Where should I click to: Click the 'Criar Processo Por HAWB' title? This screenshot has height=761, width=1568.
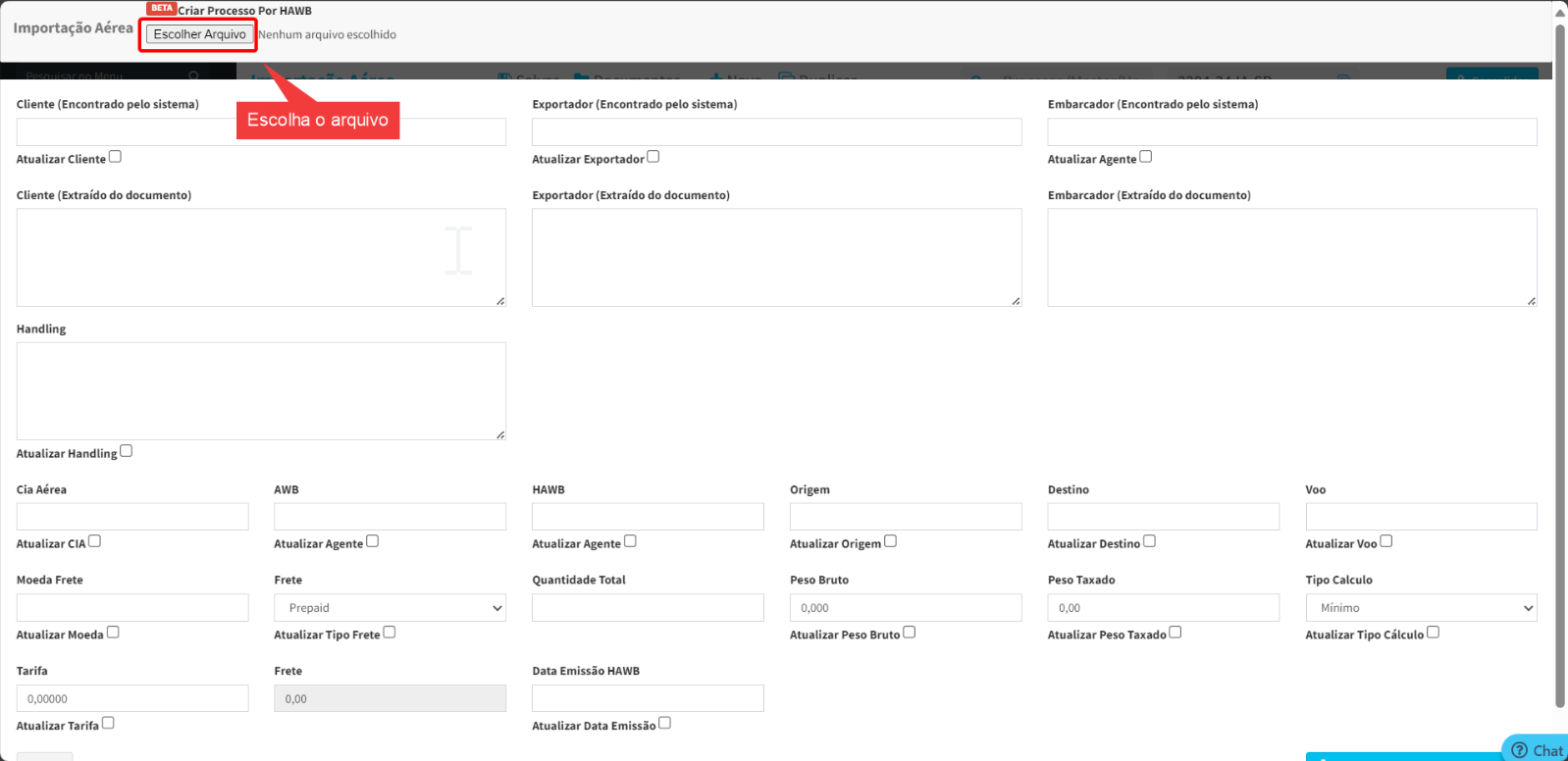245,11
